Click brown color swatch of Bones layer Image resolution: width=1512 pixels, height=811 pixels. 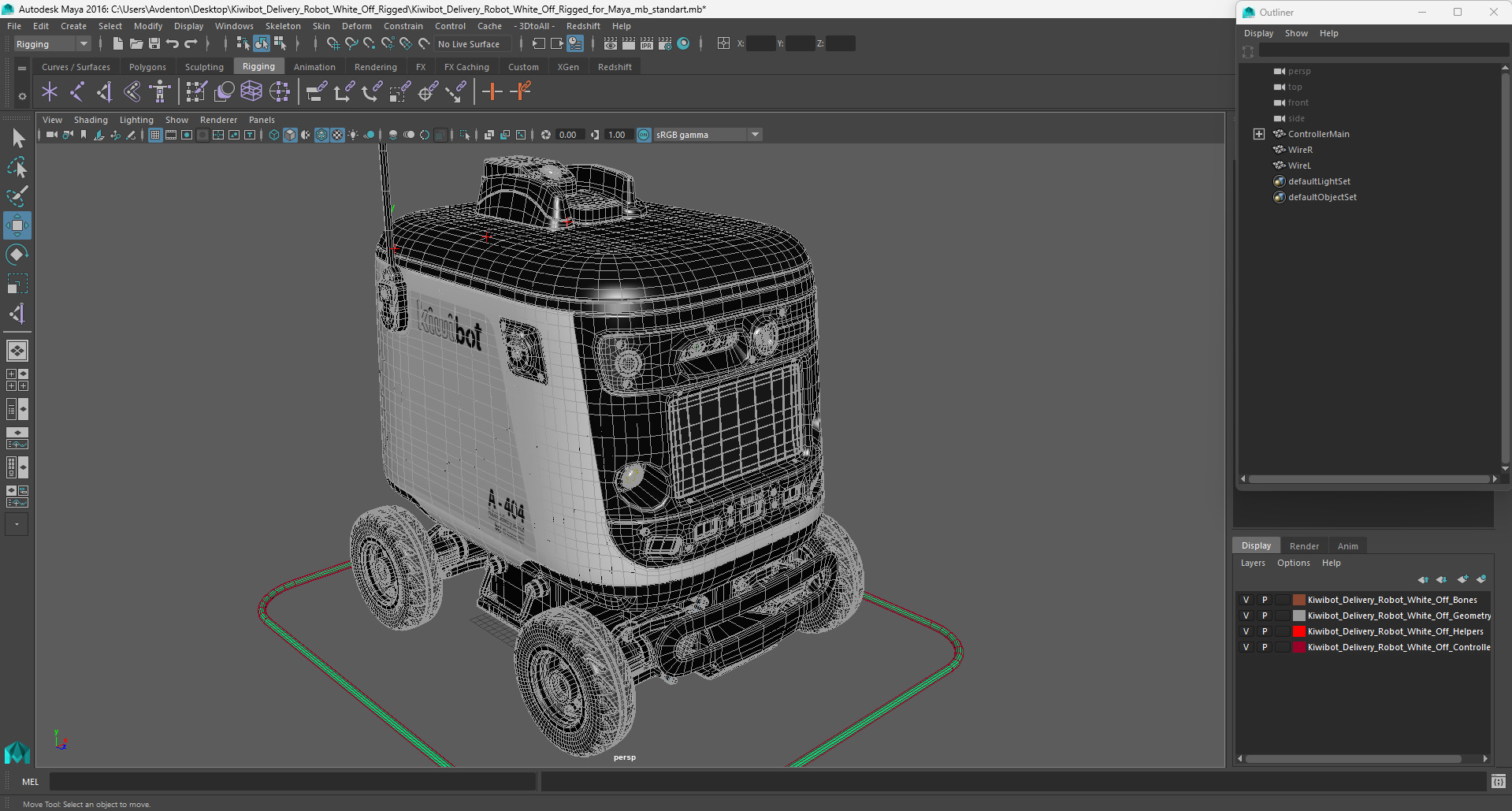pyautogui.click(x=1299, y=601)
